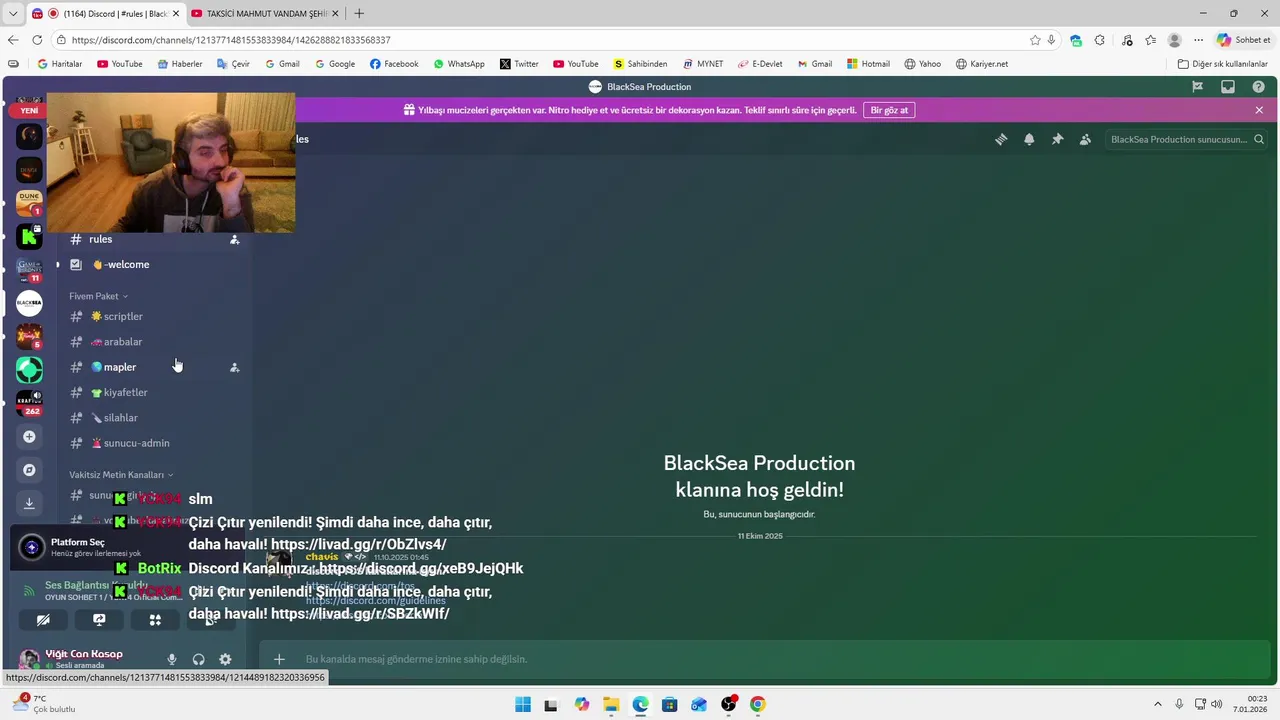1280x720 pixels.
Task: Open File Explorer from taskbar
Action: click(611, 705)
